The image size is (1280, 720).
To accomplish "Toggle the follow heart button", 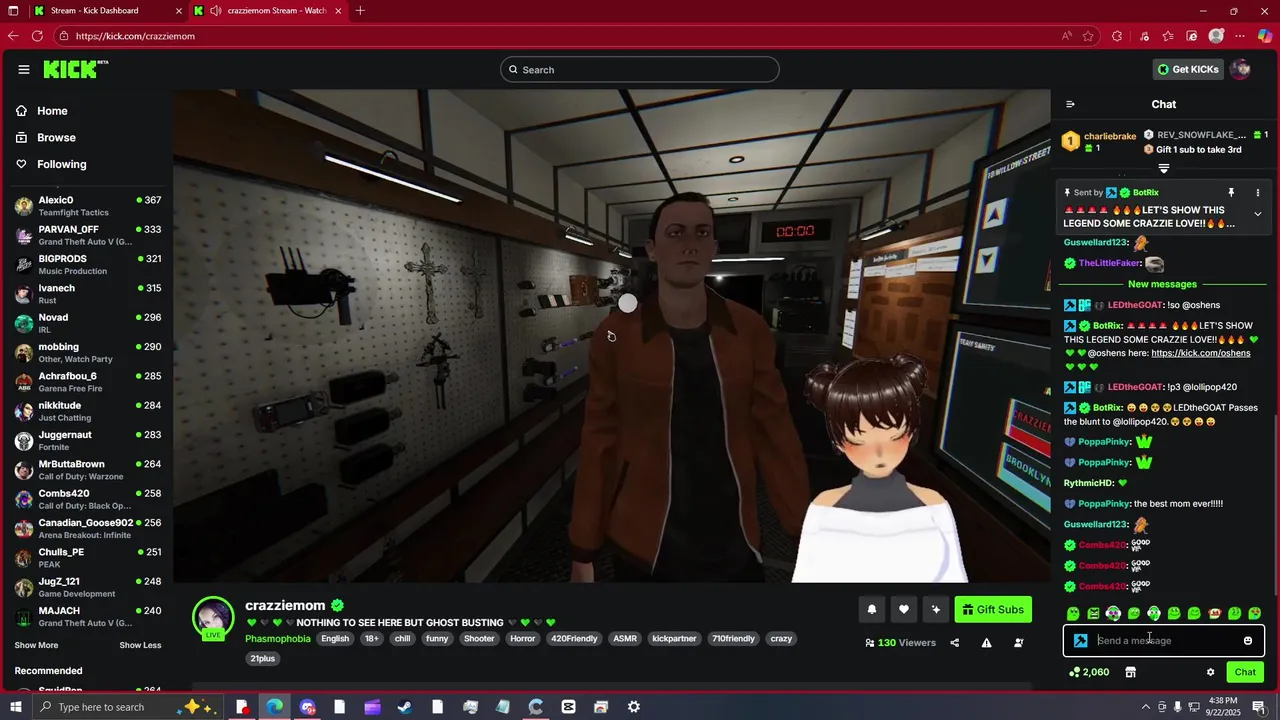I will (x=904, y=609).
